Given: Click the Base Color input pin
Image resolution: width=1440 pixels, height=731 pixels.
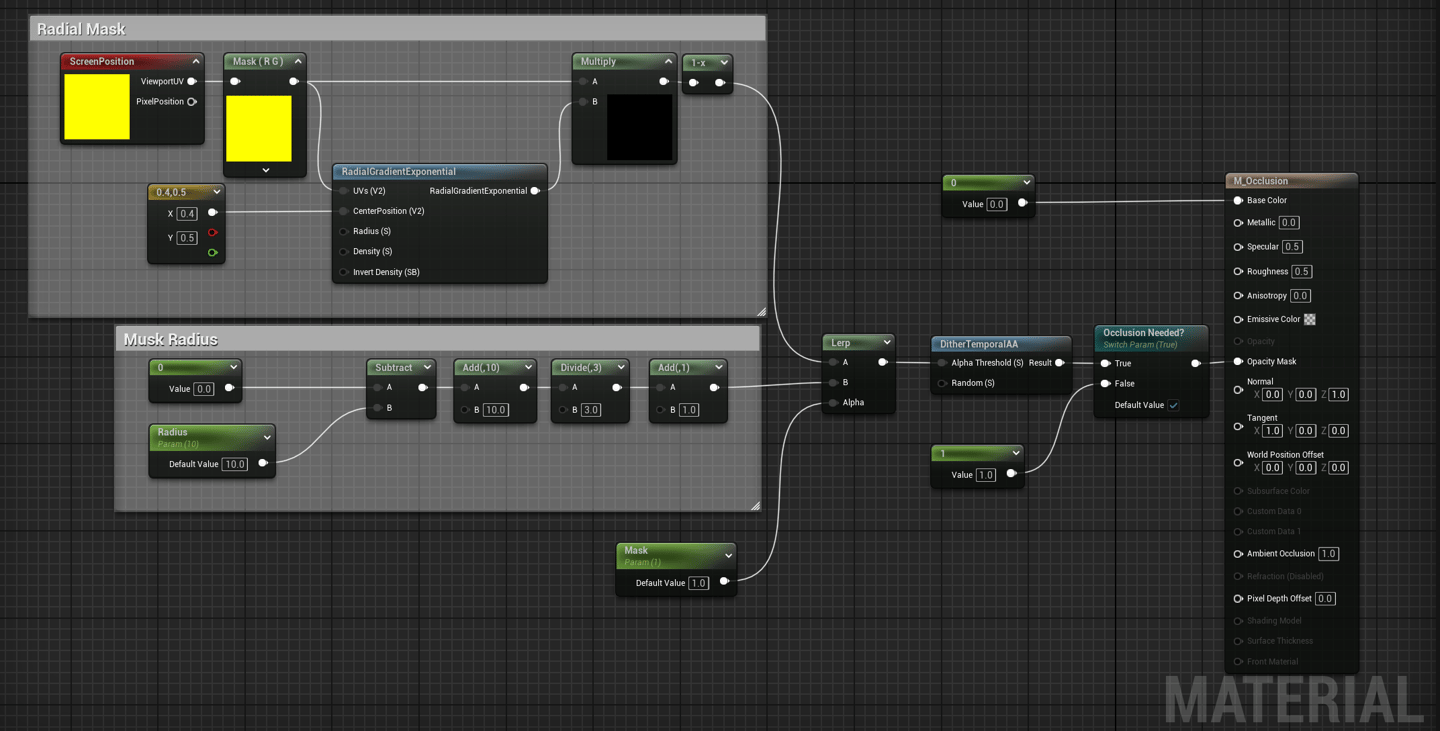Looking at the screenshot, I should 1238,200.
